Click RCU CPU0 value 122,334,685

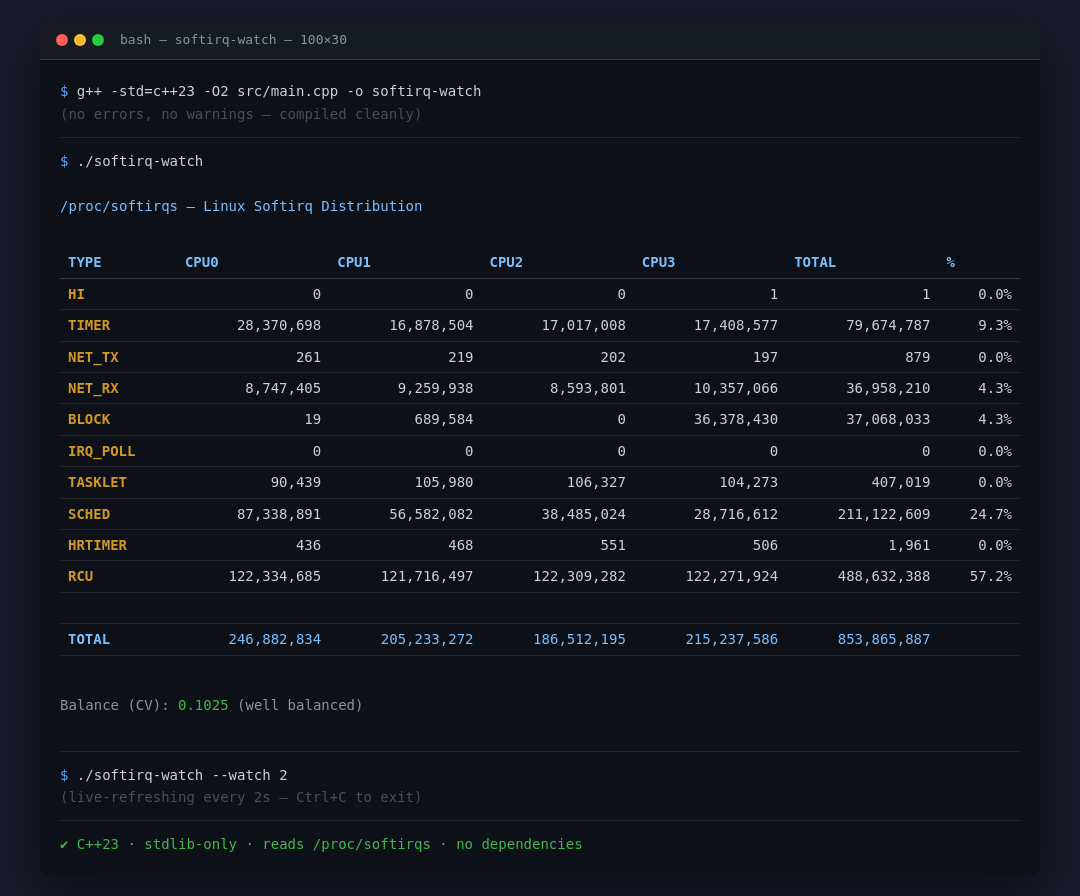[275, 576]
